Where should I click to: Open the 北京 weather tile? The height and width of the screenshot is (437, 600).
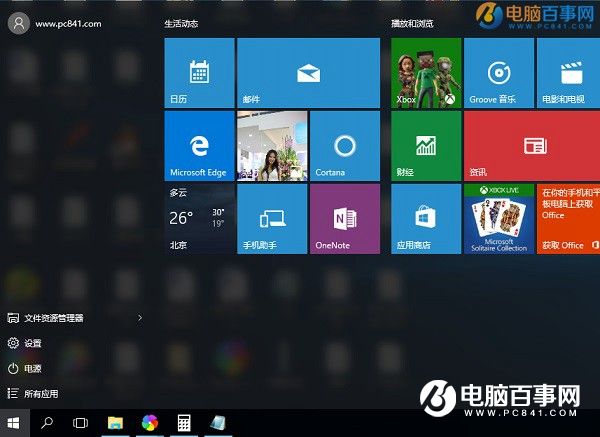point(199,218)
